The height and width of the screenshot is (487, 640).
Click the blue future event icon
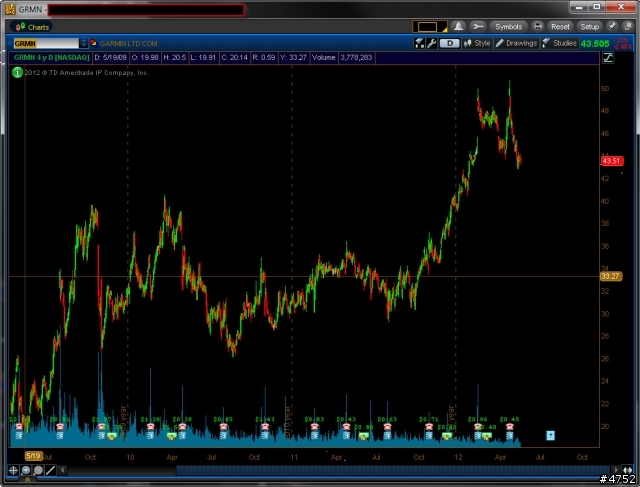click(x=550, y=435)
